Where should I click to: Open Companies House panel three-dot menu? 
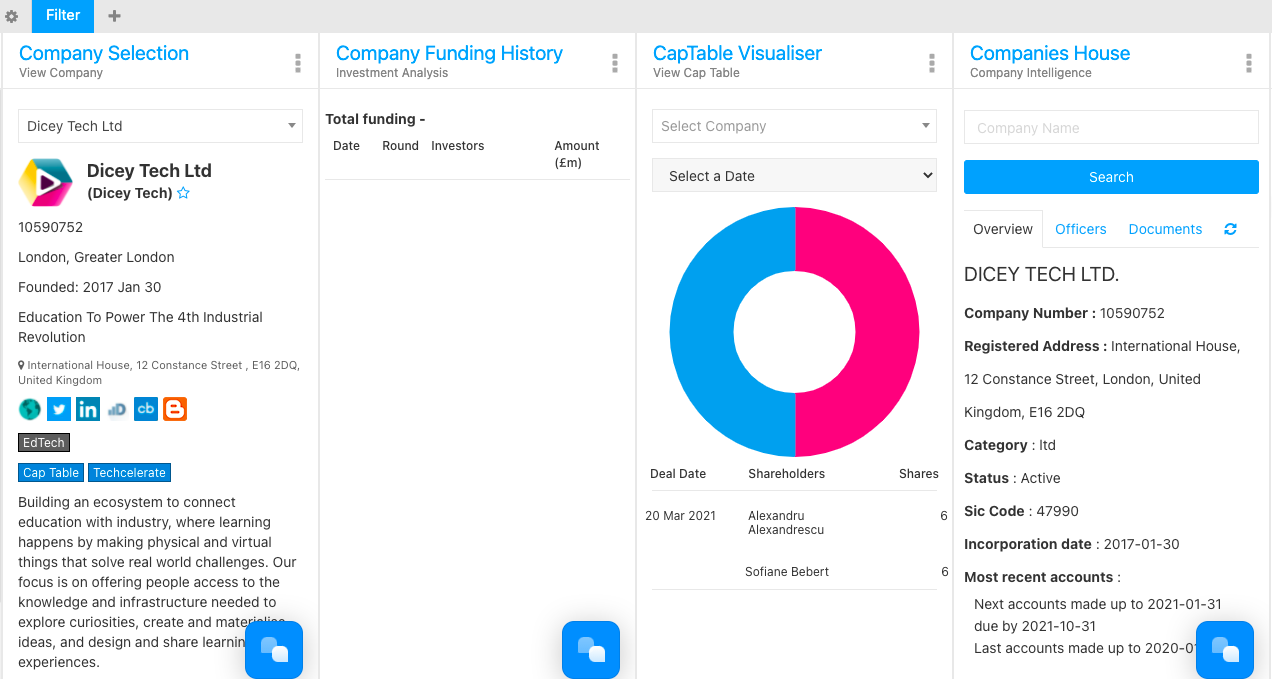click(x=1248, y=63)
